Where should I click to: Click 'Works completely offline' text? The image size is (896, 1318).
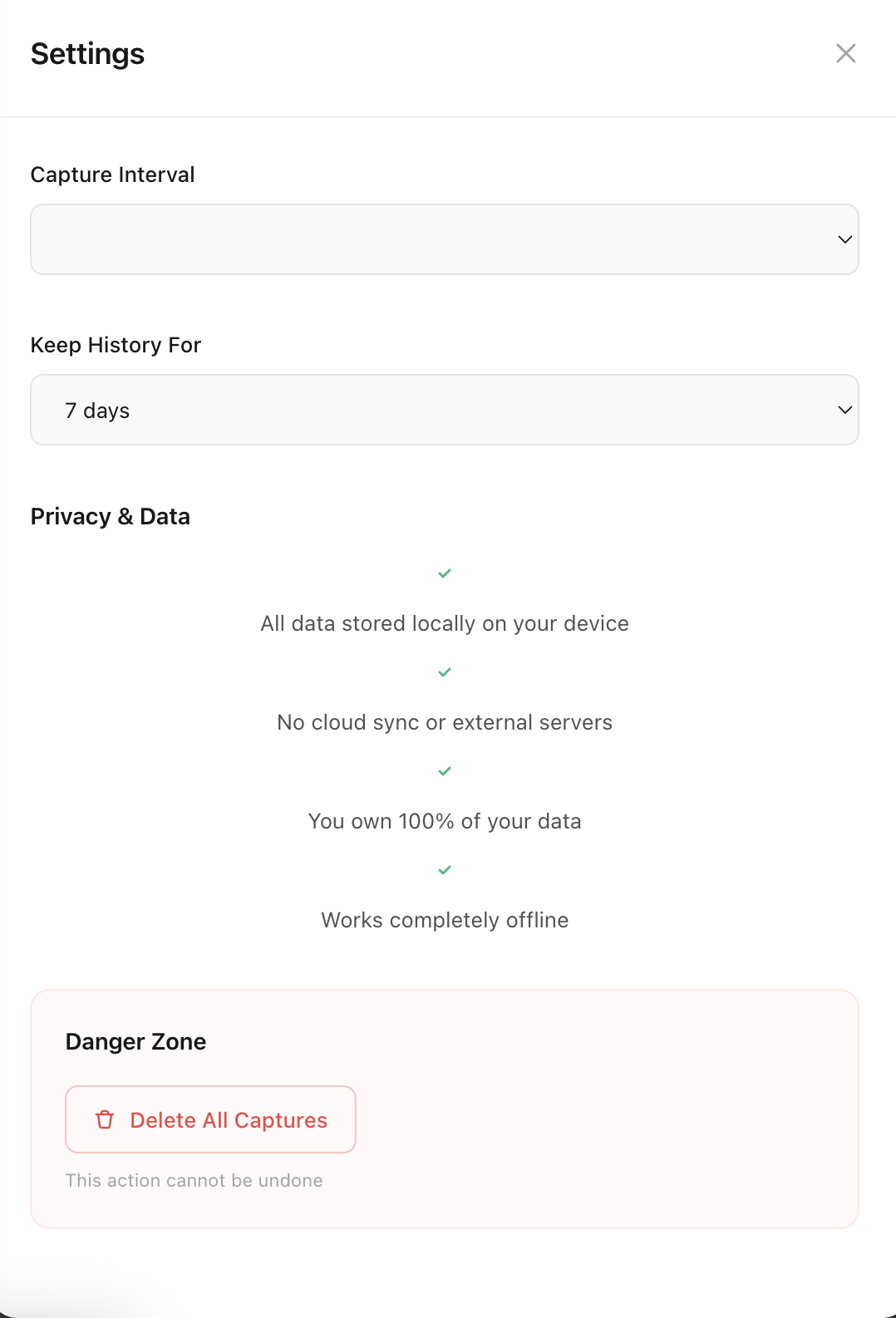click(445, 920)
